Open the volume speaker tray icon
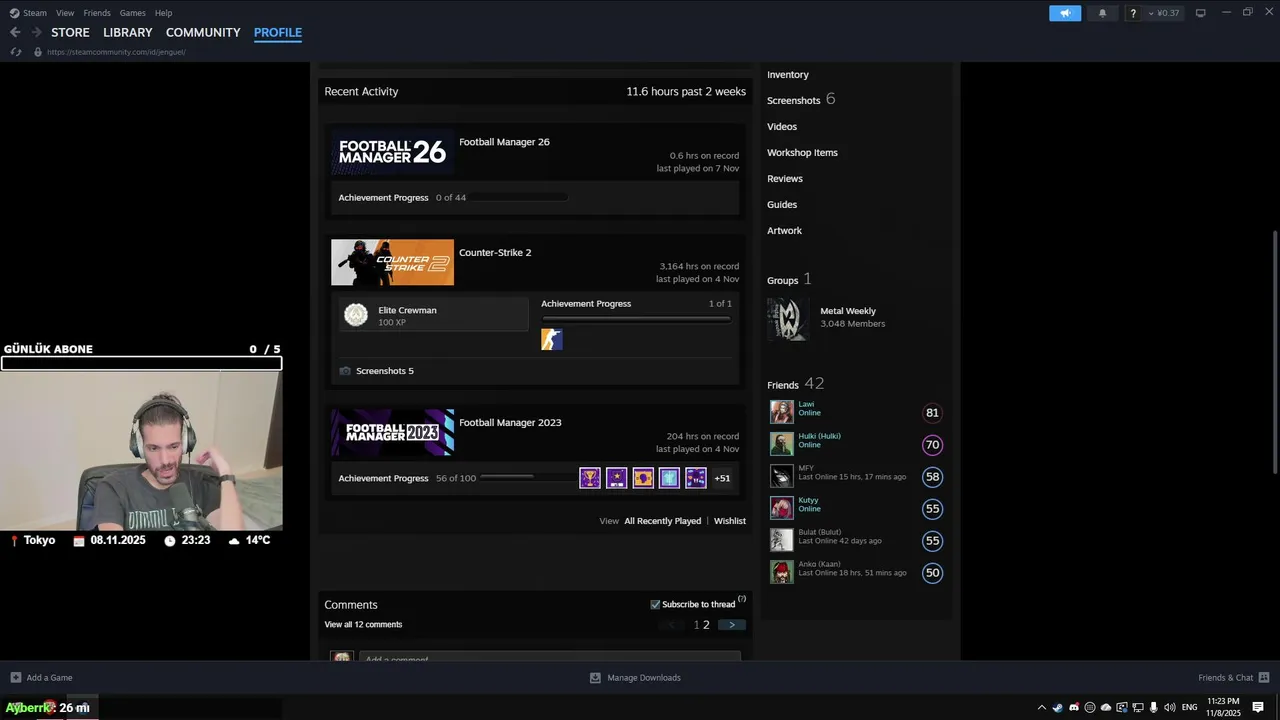Image resolution: width=1280 pixels, height=720 pixels. tap(1170, 707)
